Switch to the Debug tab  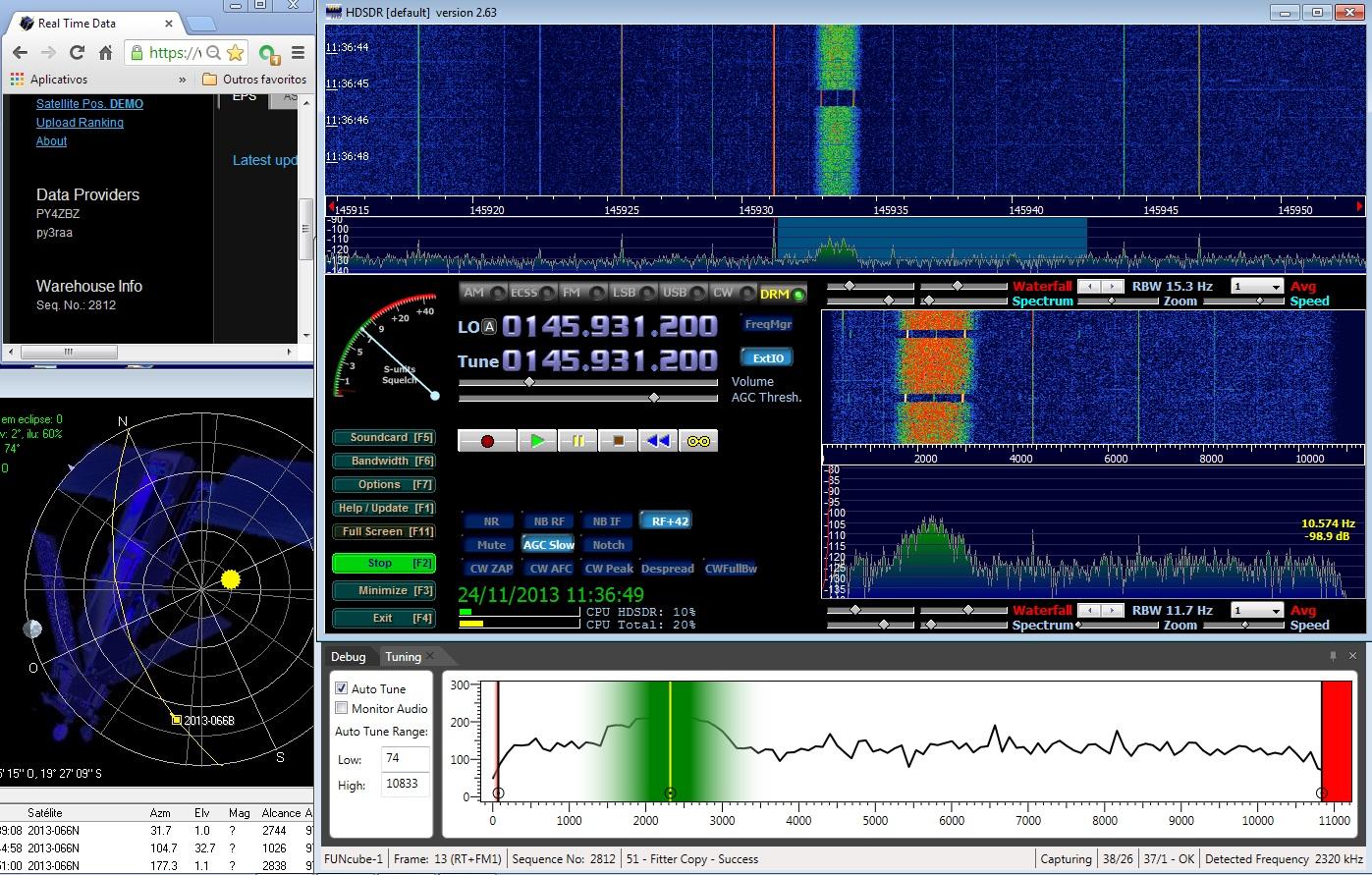[348, 657]
